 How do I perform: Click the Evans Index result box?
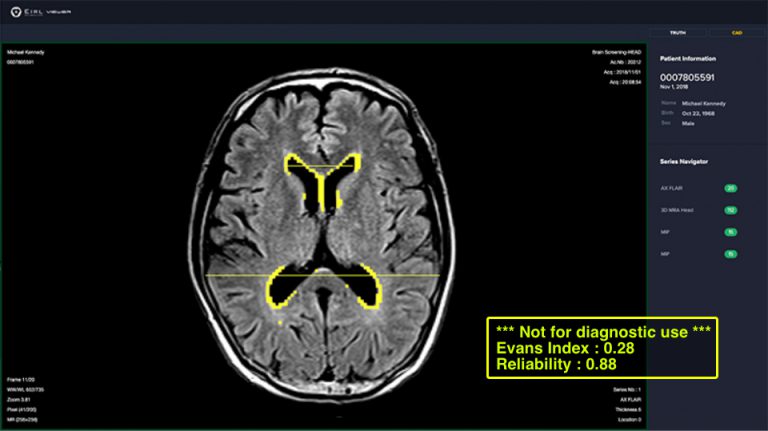[602, 348]
